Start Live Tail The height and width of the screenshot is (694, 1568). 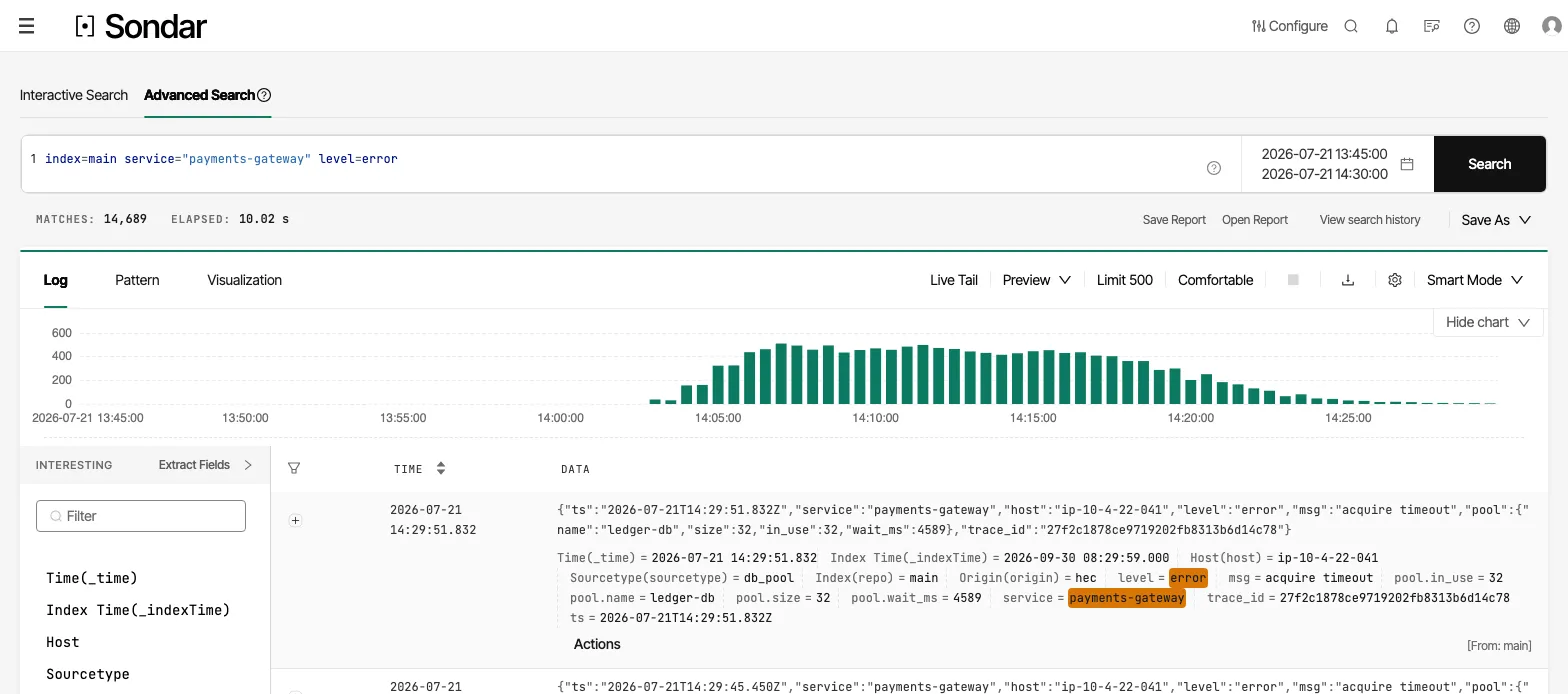954,280
